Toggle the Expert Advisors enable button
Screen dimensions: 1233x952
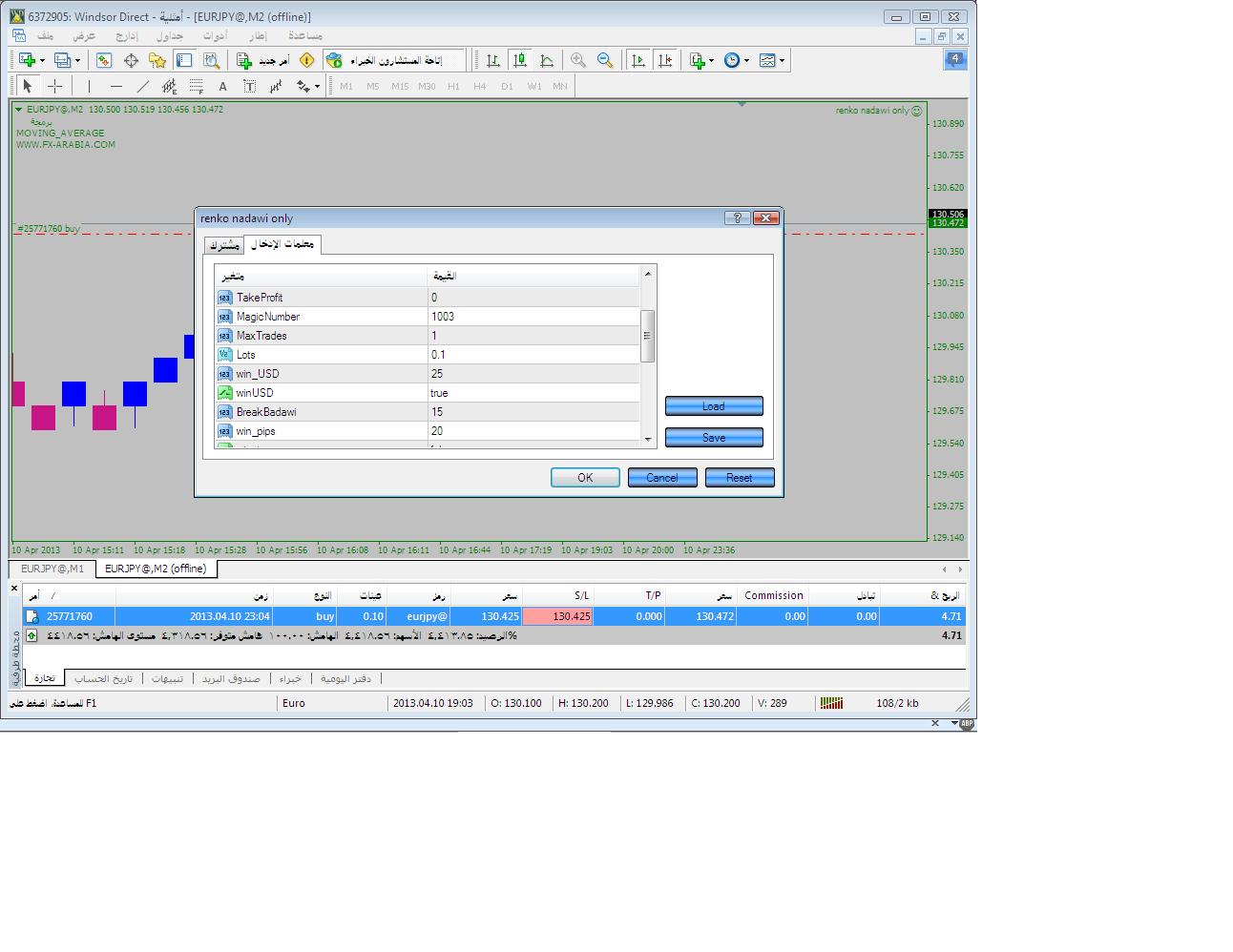pos(394,60)
